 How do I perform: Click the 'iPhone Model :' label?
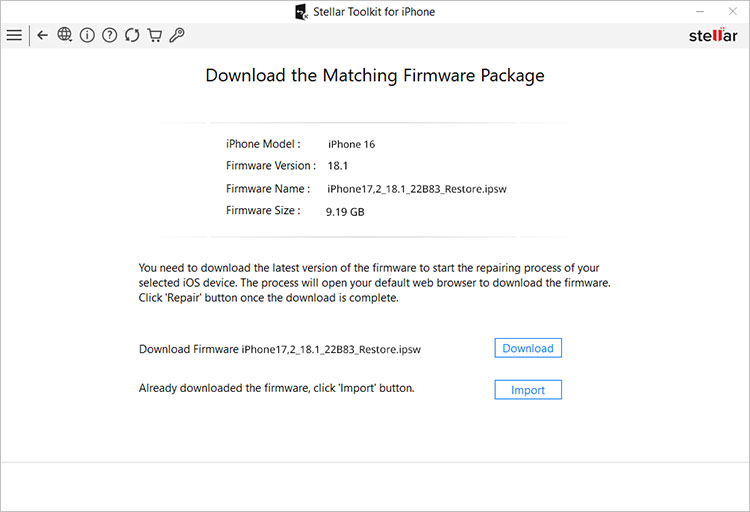pyautogui.click(x=263, y=144)
